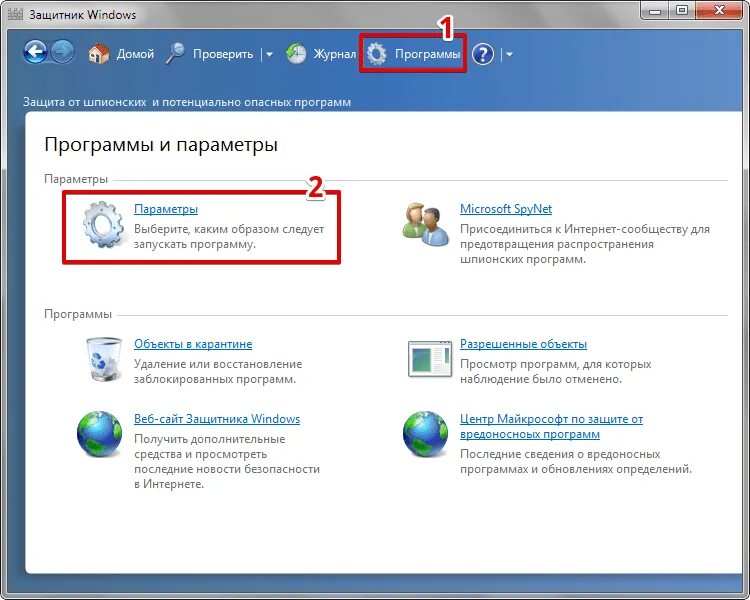
Task: Click the description under Объекты в карантине
Action: [218, 371]
